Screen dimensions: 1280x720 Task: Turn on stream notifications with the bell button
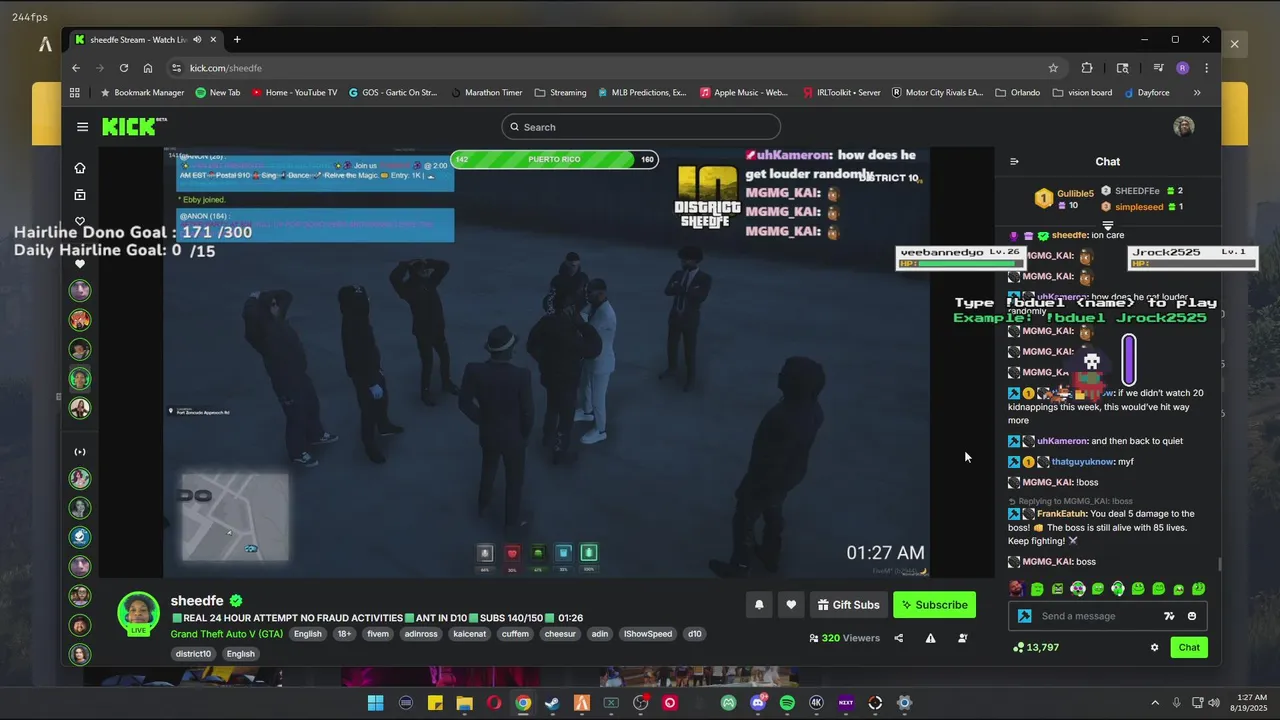tap(759, 605)
